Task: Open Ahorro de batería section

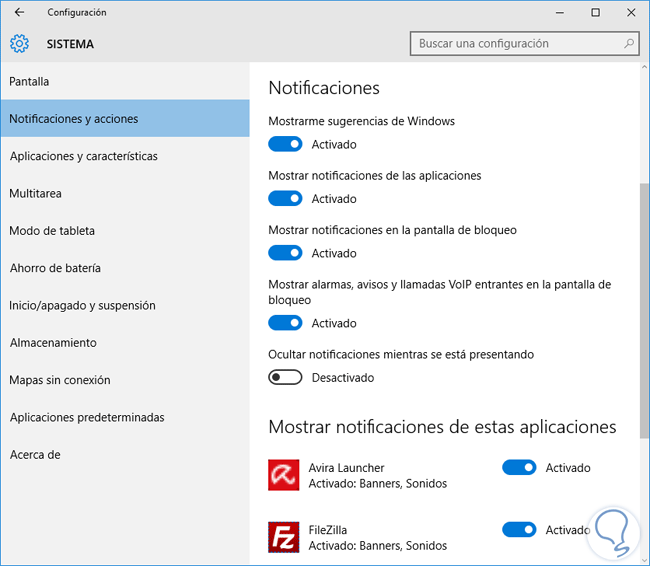Action: (x=55, y=268)
